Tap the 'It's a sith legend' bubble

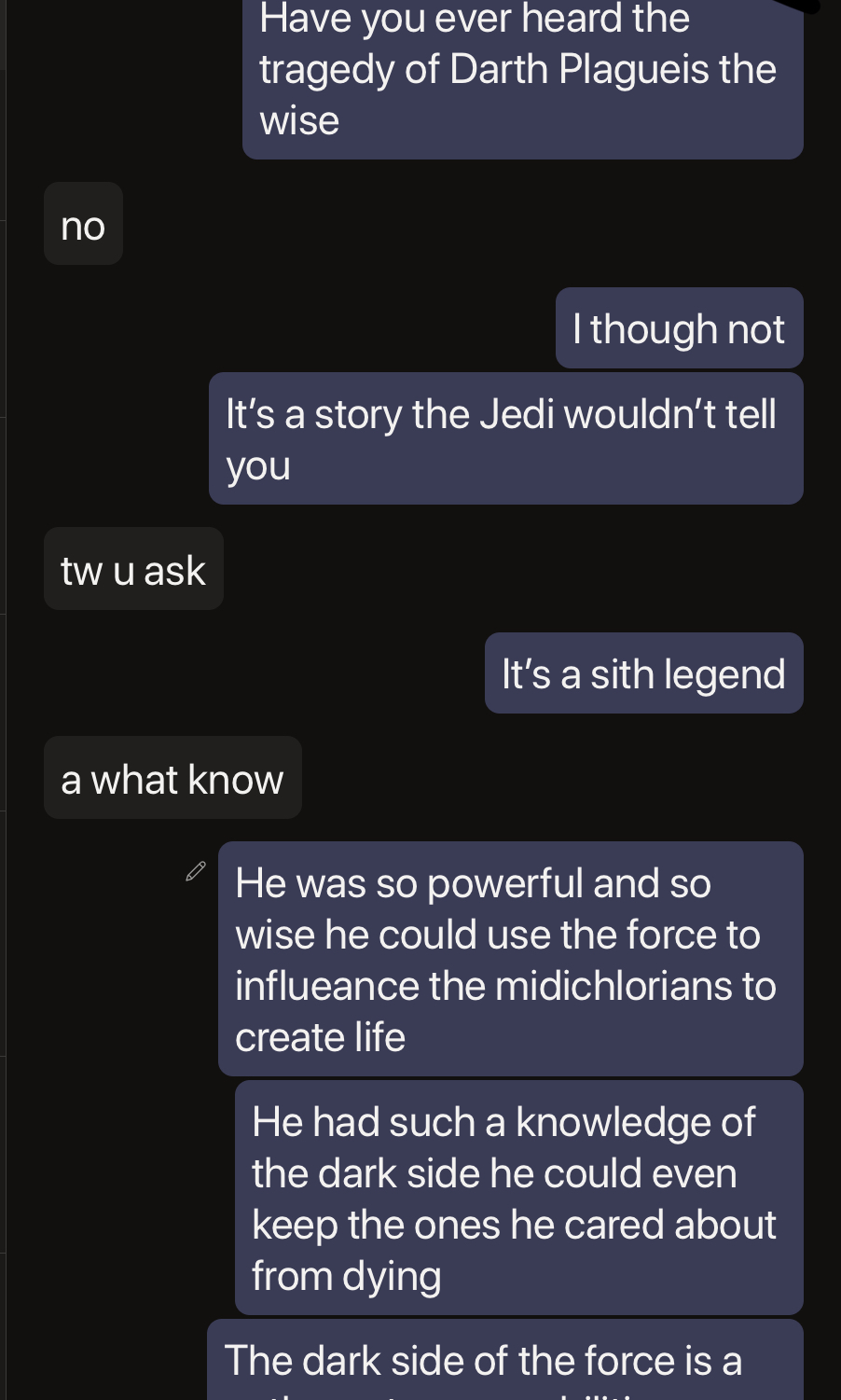coord(643,673)
